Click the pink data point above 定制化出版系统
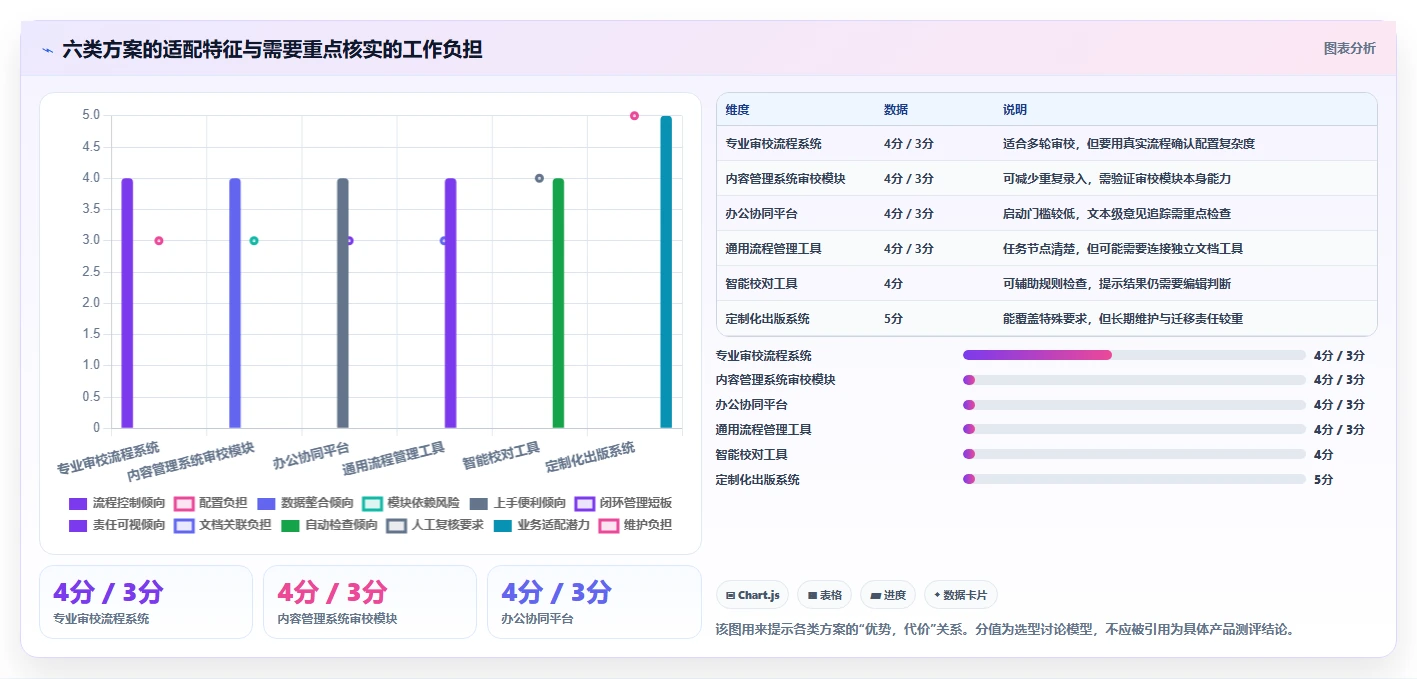 (634, 116)
